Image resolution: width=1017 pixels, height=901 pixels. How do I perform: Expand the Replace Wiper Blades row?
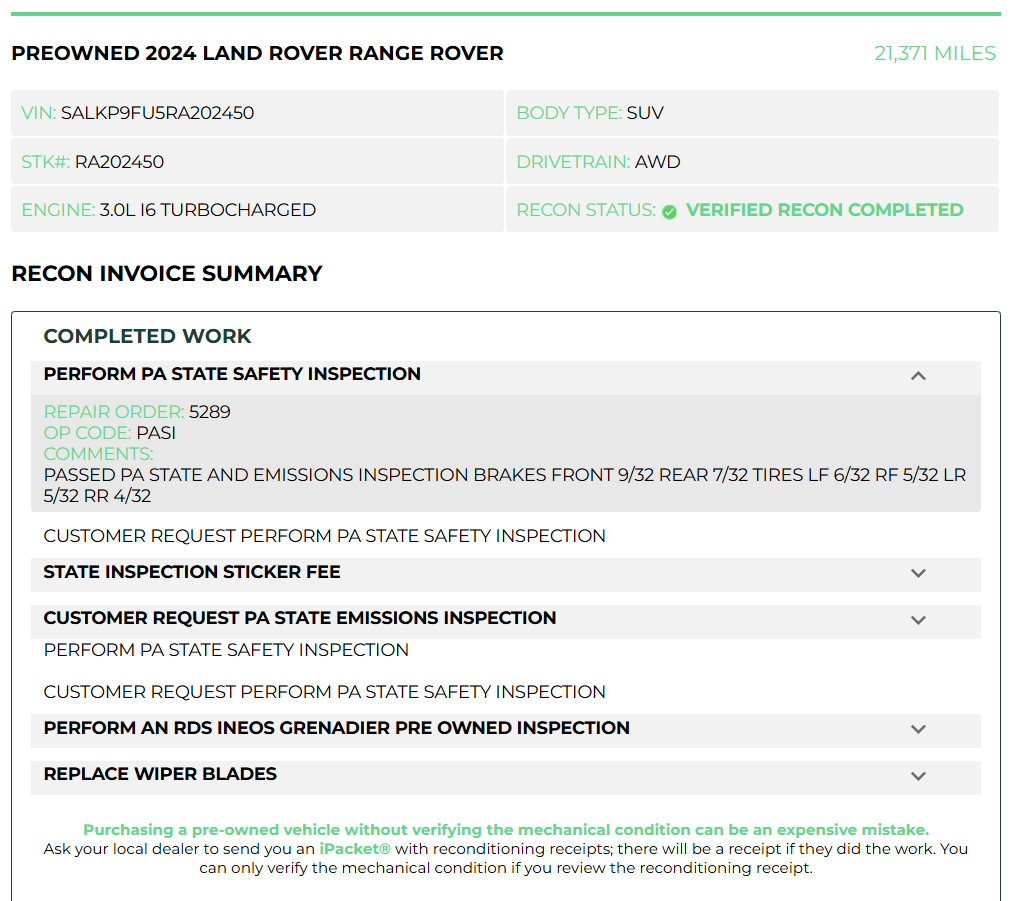[505, 777]
